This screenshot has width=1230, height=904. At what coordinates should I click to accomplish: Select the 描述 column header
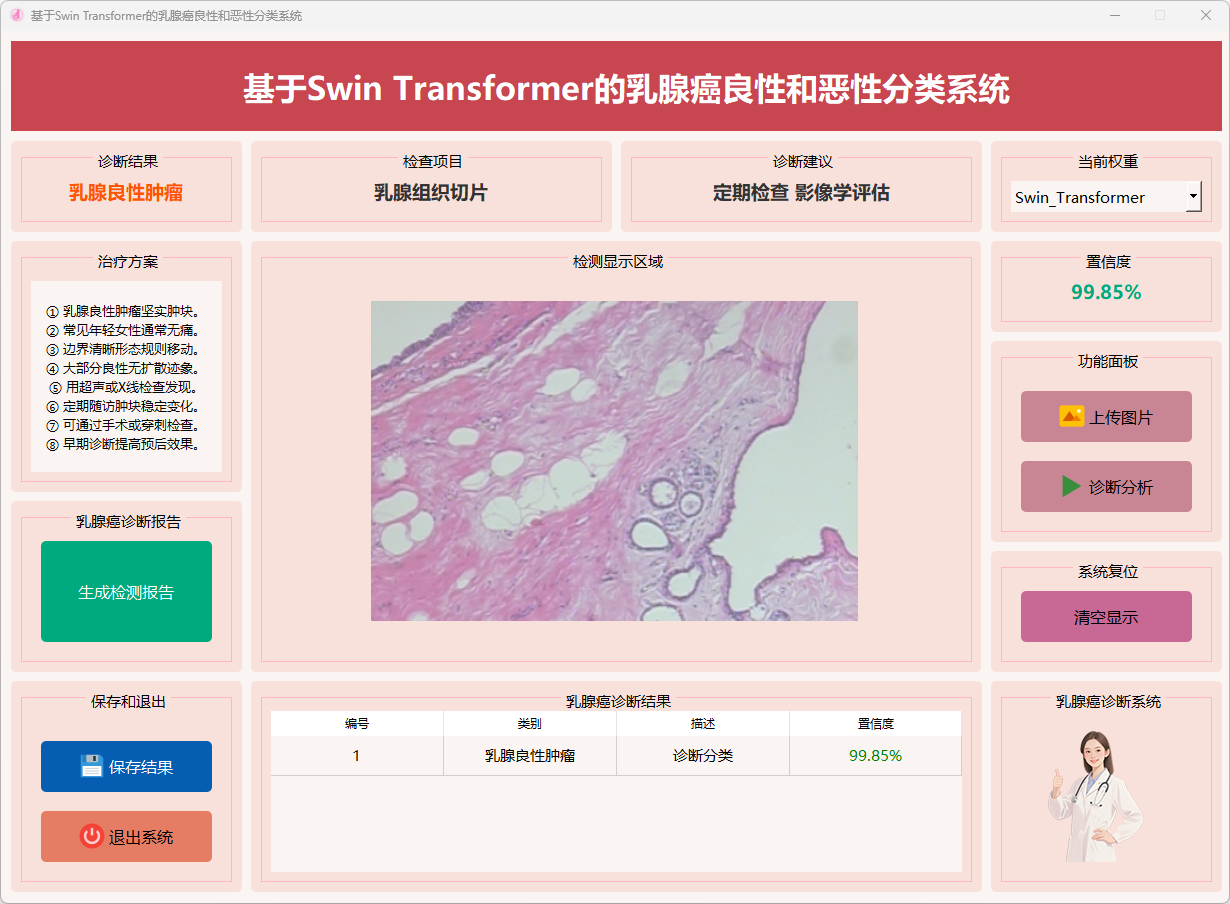(x=703, y=724)
